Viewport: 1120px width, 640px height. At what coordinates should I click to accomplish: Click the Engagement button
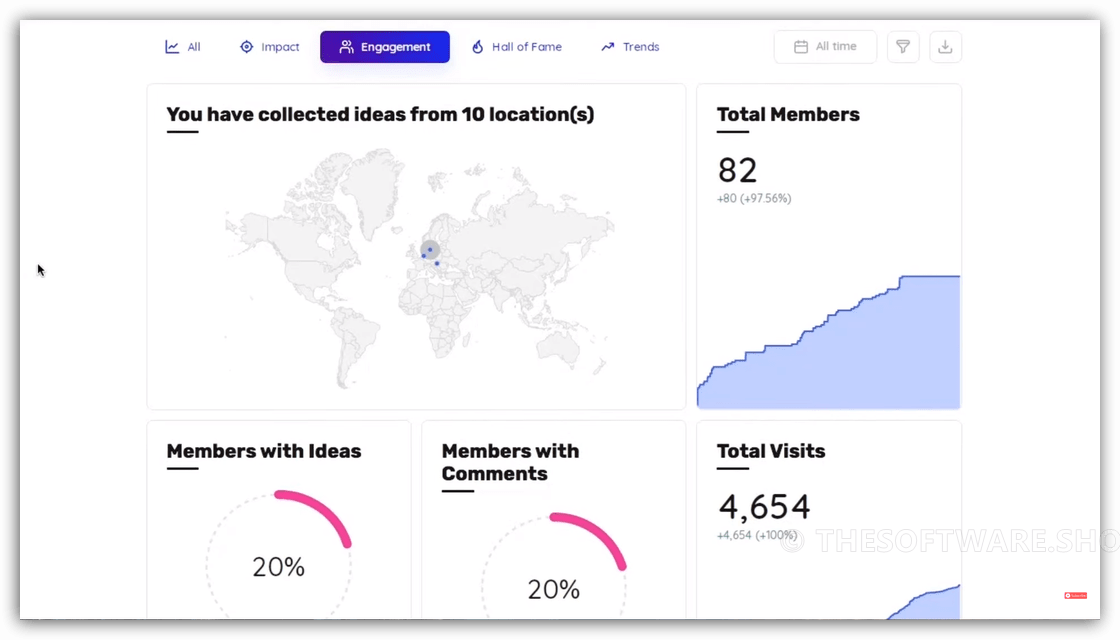(384, 46)
